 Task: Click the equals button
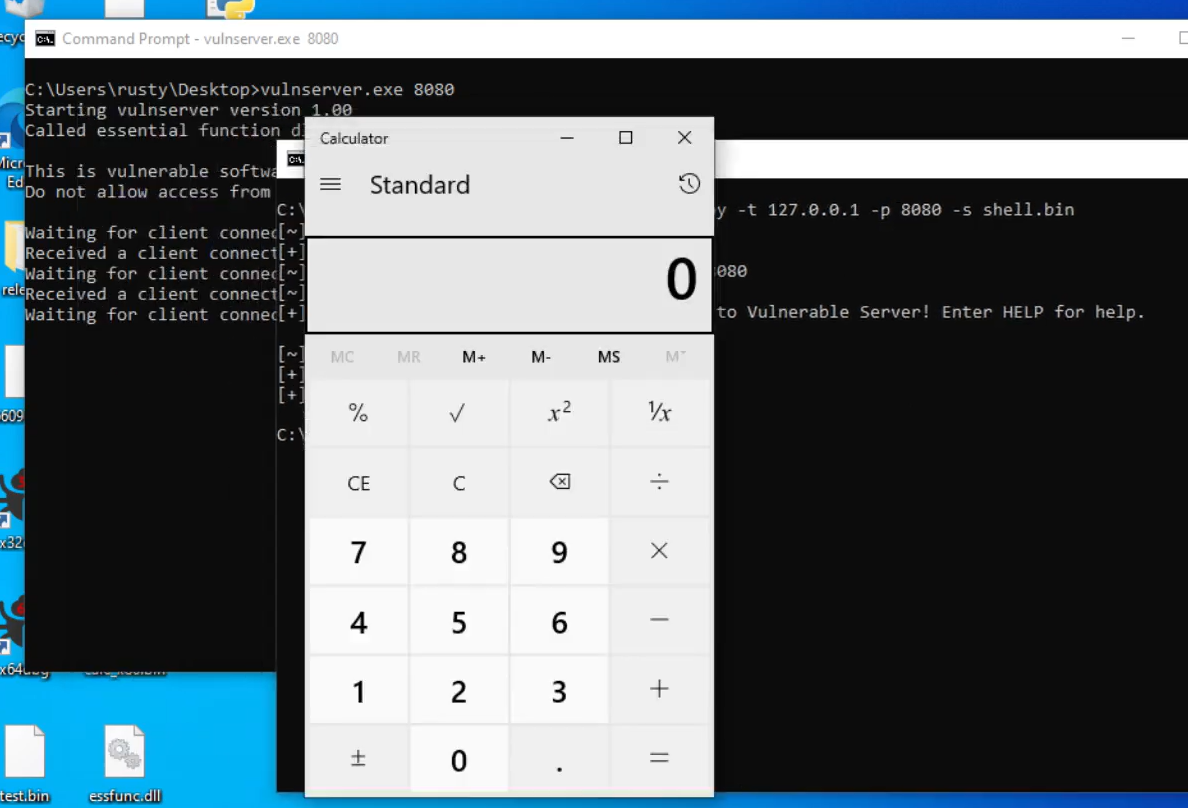click(x=659, y=759)
